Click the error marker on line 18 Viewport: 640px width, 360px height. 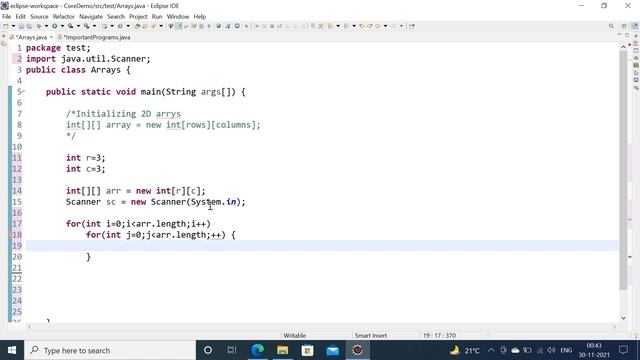[x=10, y=235]
